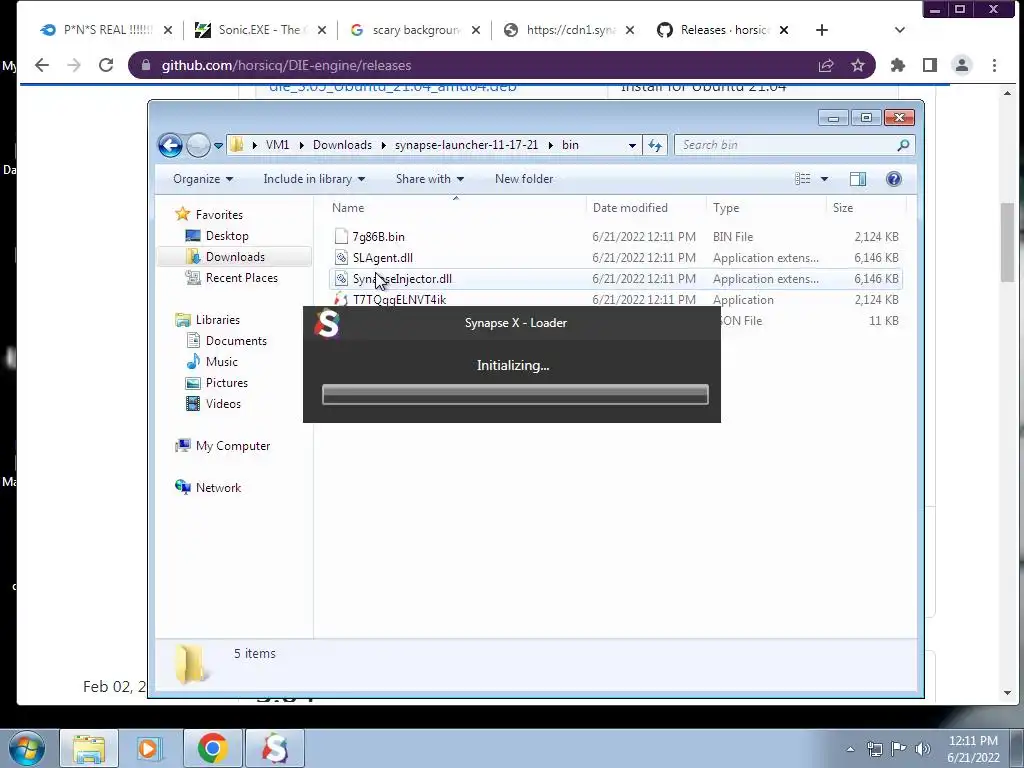The image size is (1024, 768).
Task: Open a new Chrome tab
Action: 822,30
